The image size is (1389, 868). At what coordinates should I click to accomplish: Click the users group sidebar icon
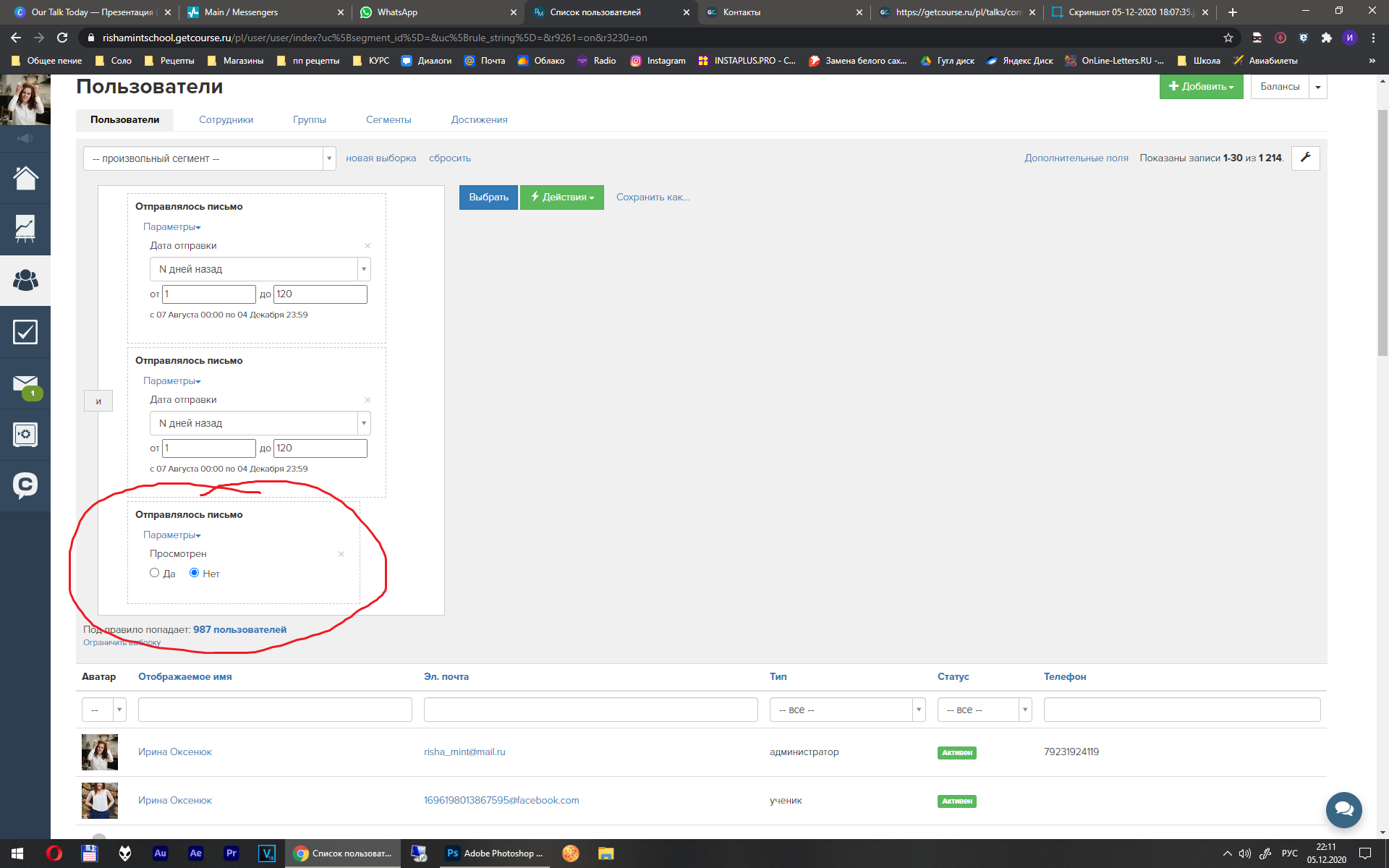tap(25, 280)
